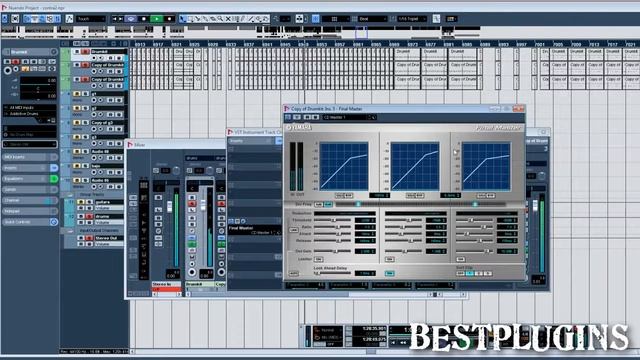Click the mid band Release slider in Final Master

coord(403,241)
